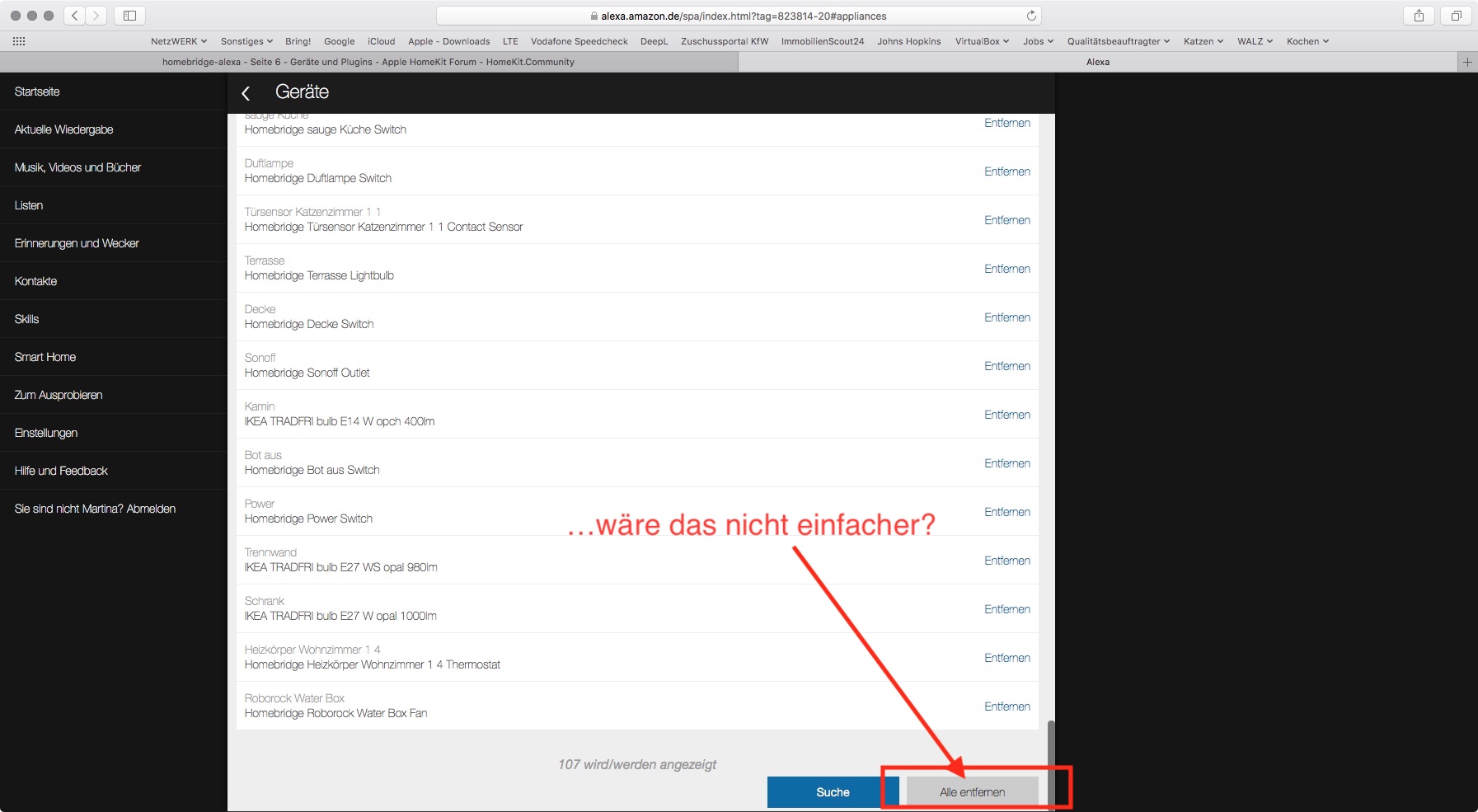This screenshot has height=812, width=1478.
Task: Click the Safari forward navigation arrow
Action: 96,16
